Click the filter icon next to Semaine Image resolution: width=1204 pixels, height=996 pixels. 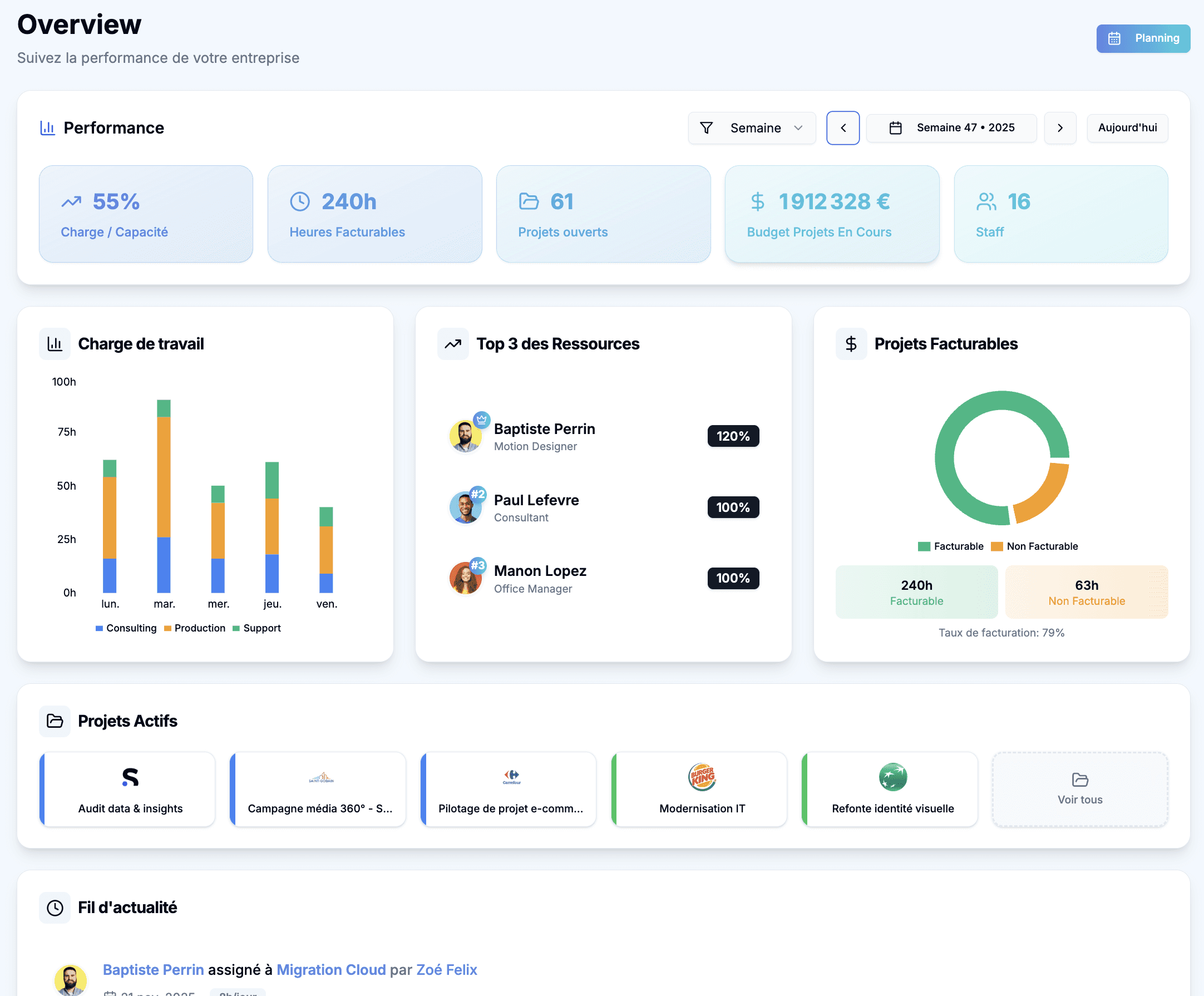tap(707, 128)
